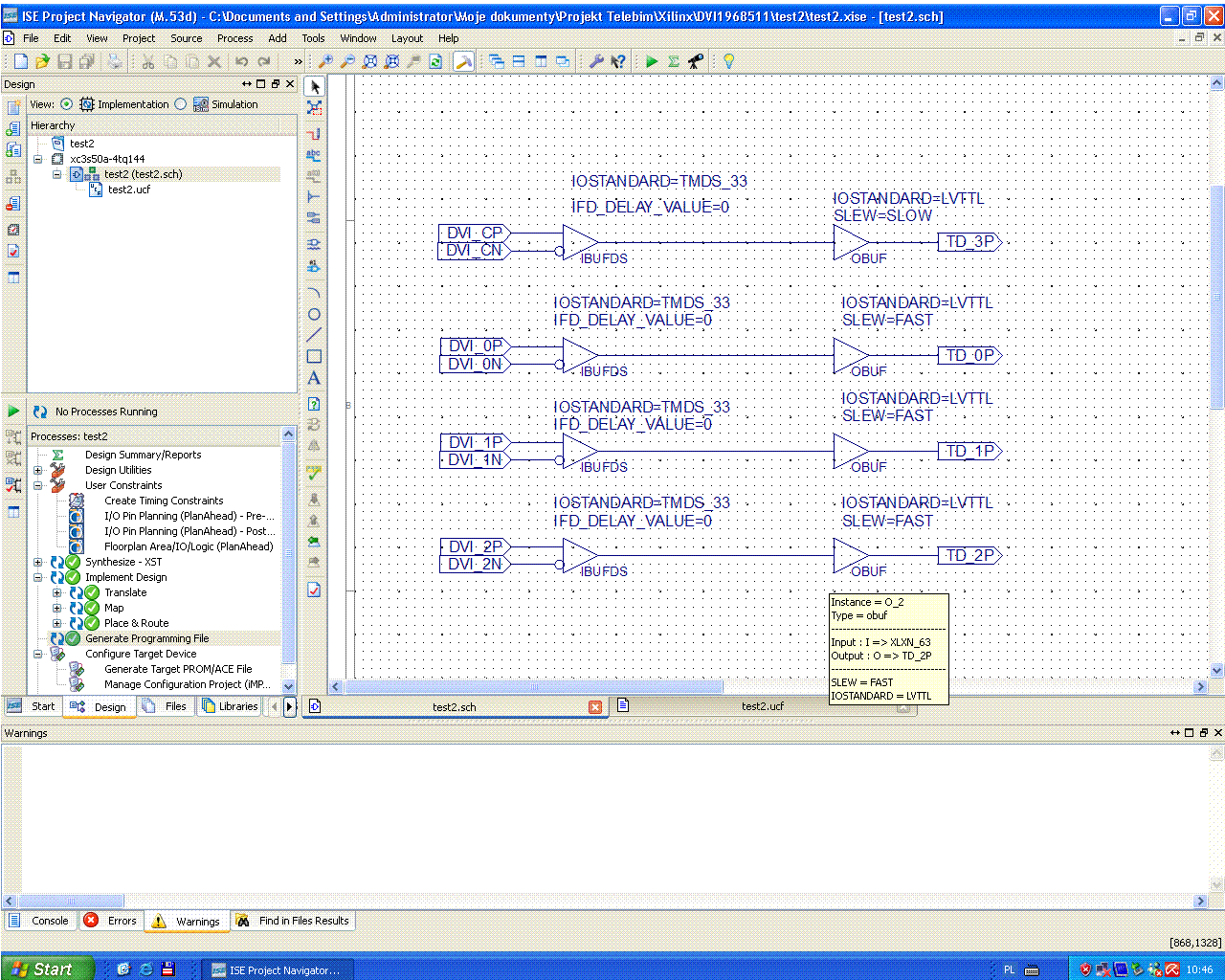1225x980 pixels.
Task: Expand the Synthesize - XST node
Action: (x=38, y=562)
